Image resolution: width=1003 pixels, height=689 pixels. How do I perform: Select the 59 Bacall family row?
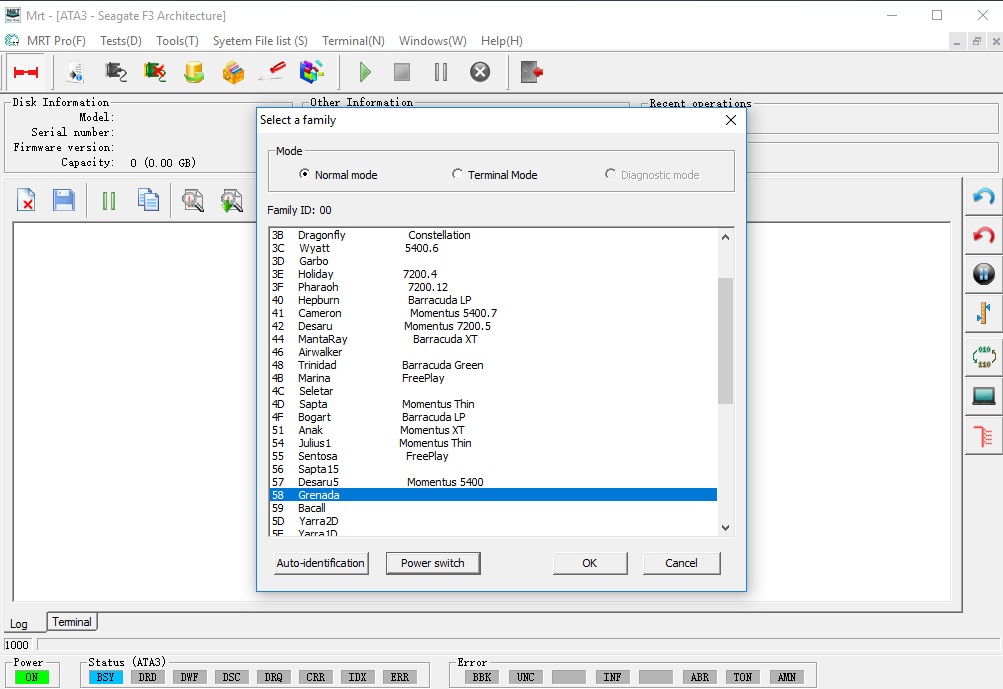coord(493,508)
